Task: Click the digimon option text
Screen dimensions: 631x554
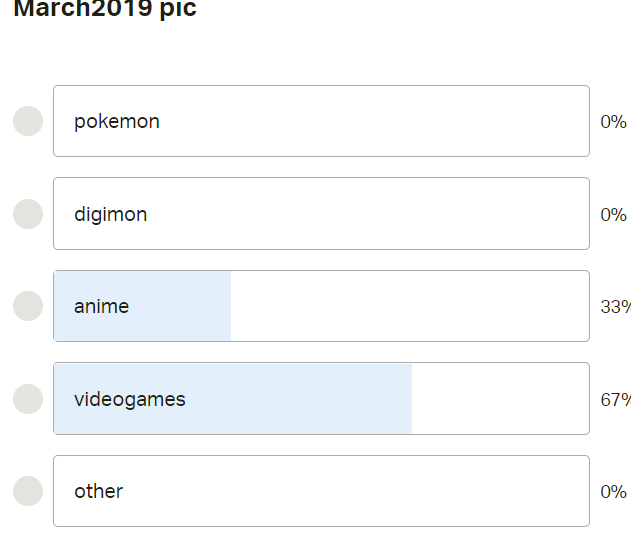Action: pos(110,214)
